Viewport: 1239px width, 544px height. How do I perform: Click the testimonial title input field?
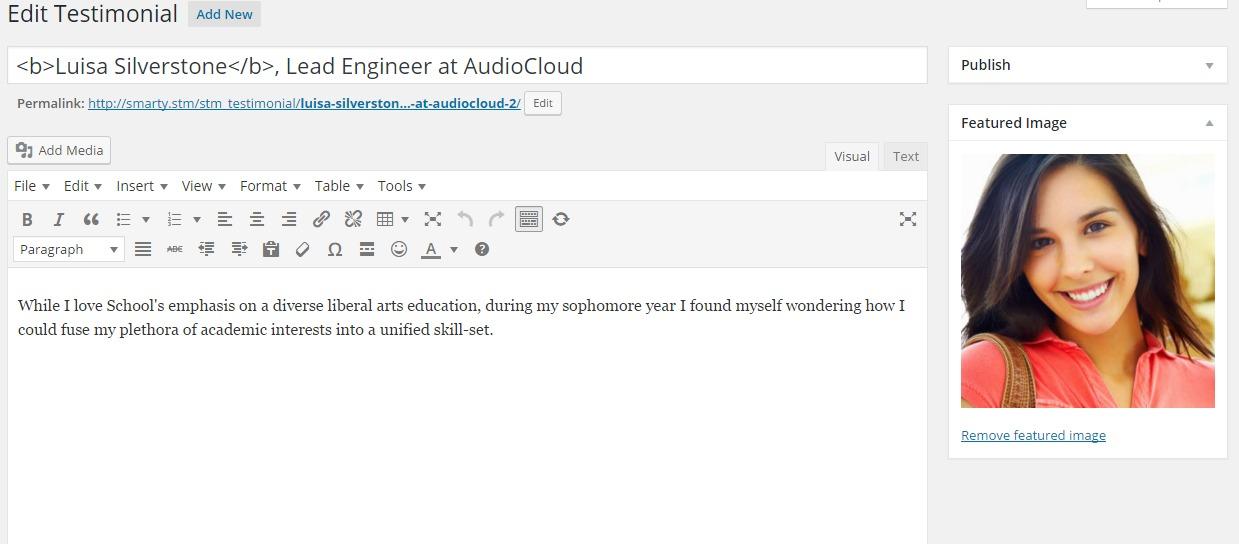467,66
